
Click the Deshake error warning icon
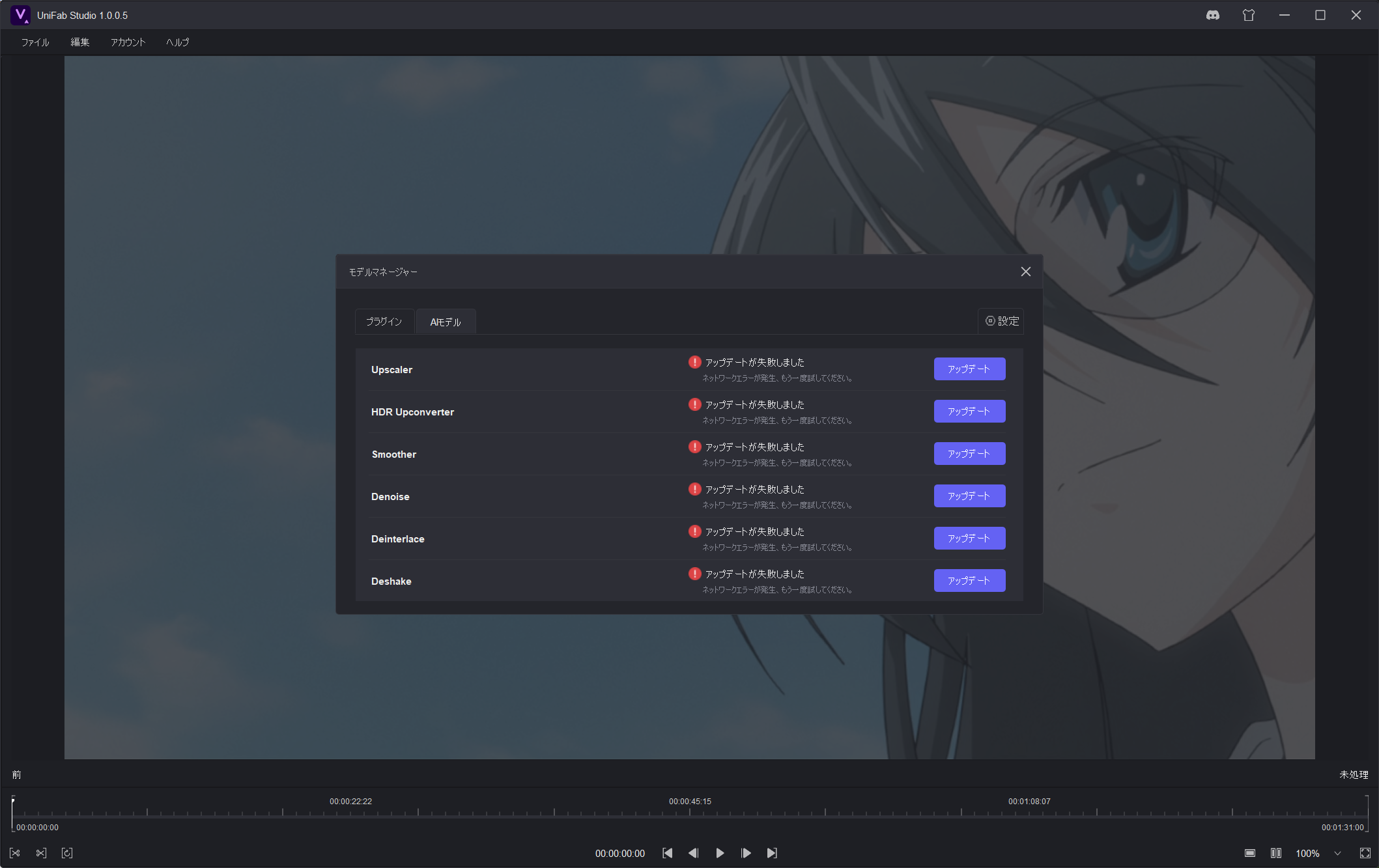click(695, 574)
